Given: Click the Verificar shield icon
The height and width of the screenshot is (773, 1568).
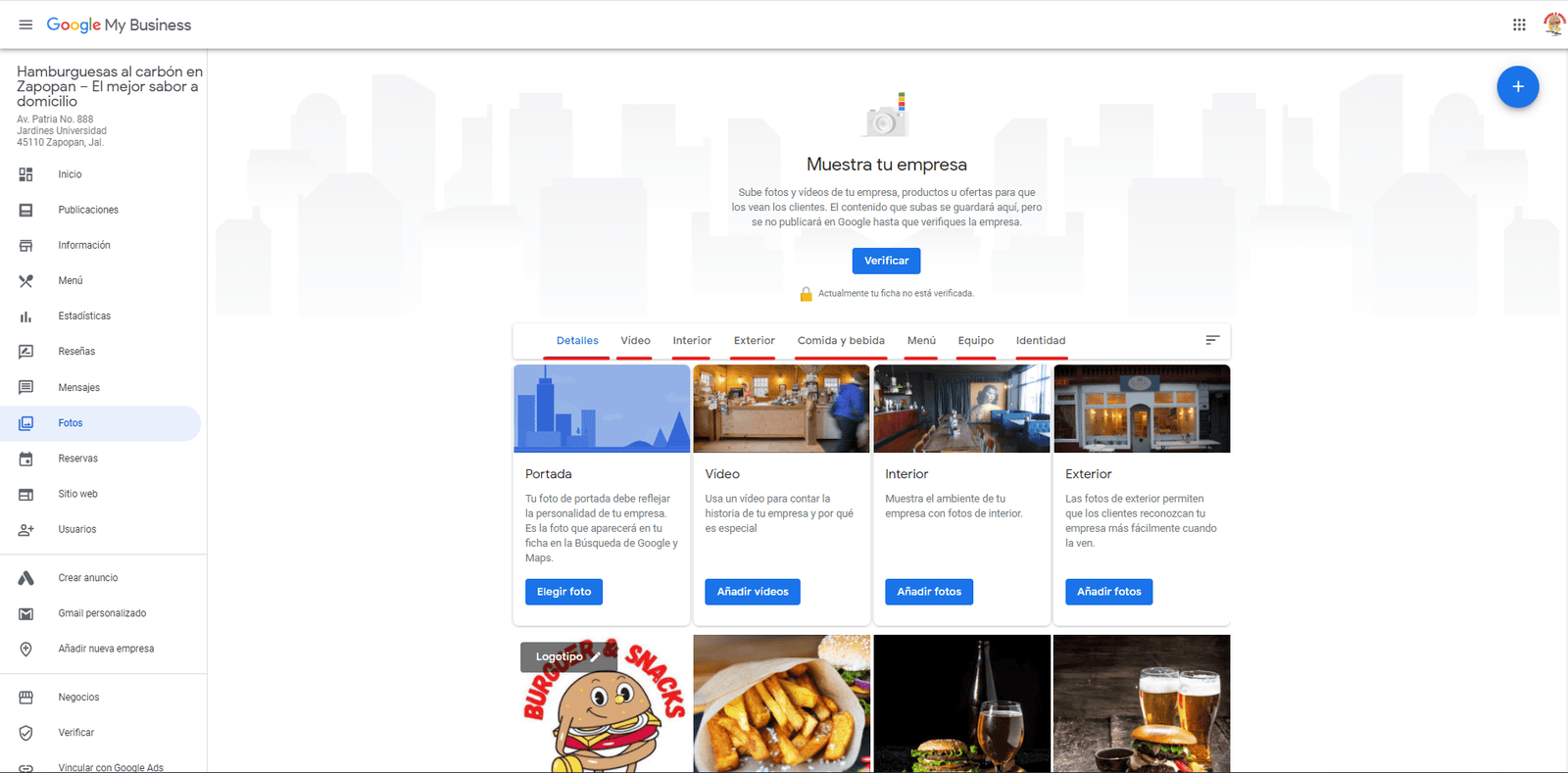Looking at the screenshot, I should 25,733.
